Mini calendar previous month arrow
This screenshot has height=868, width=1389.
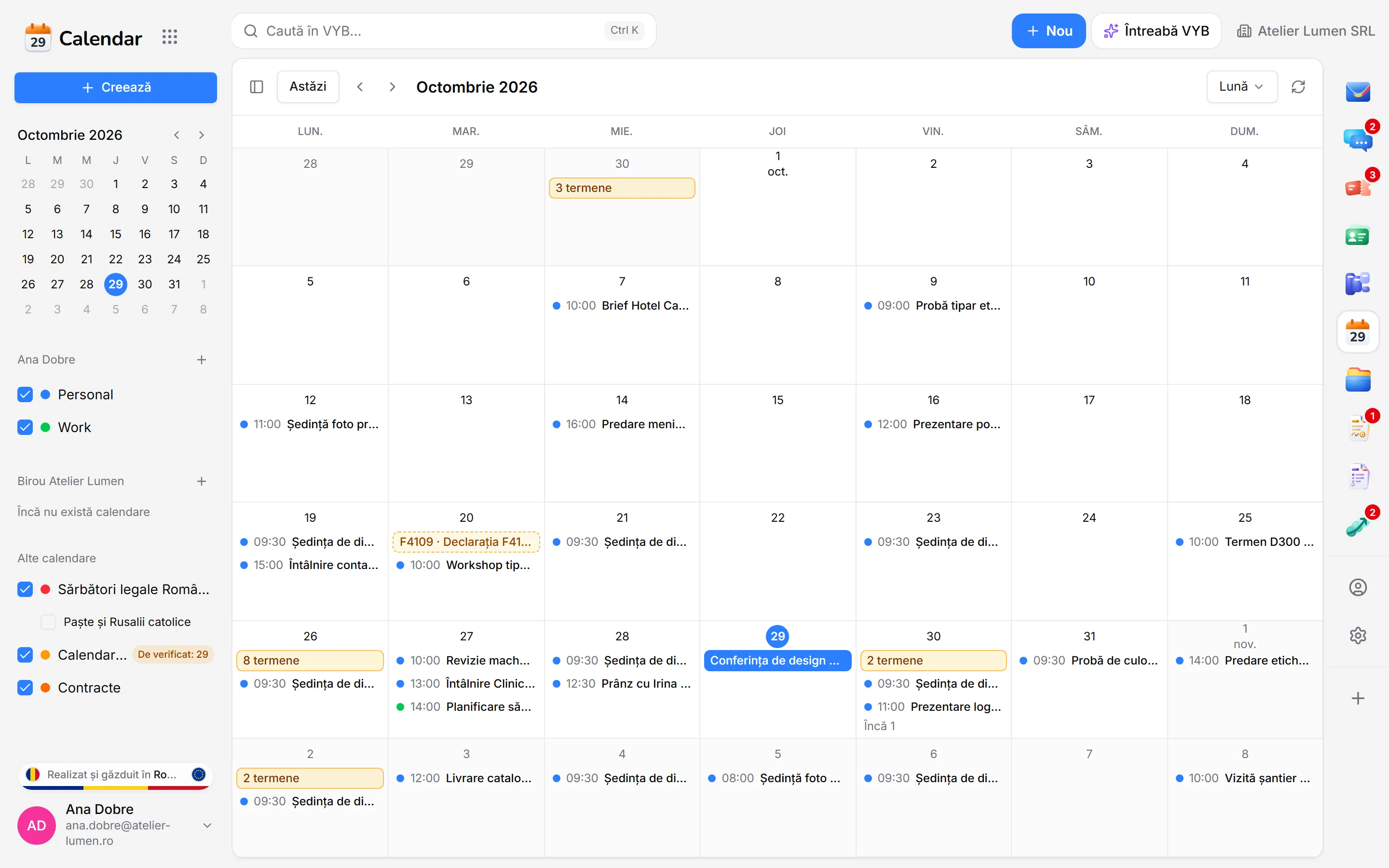coord(177,135)
